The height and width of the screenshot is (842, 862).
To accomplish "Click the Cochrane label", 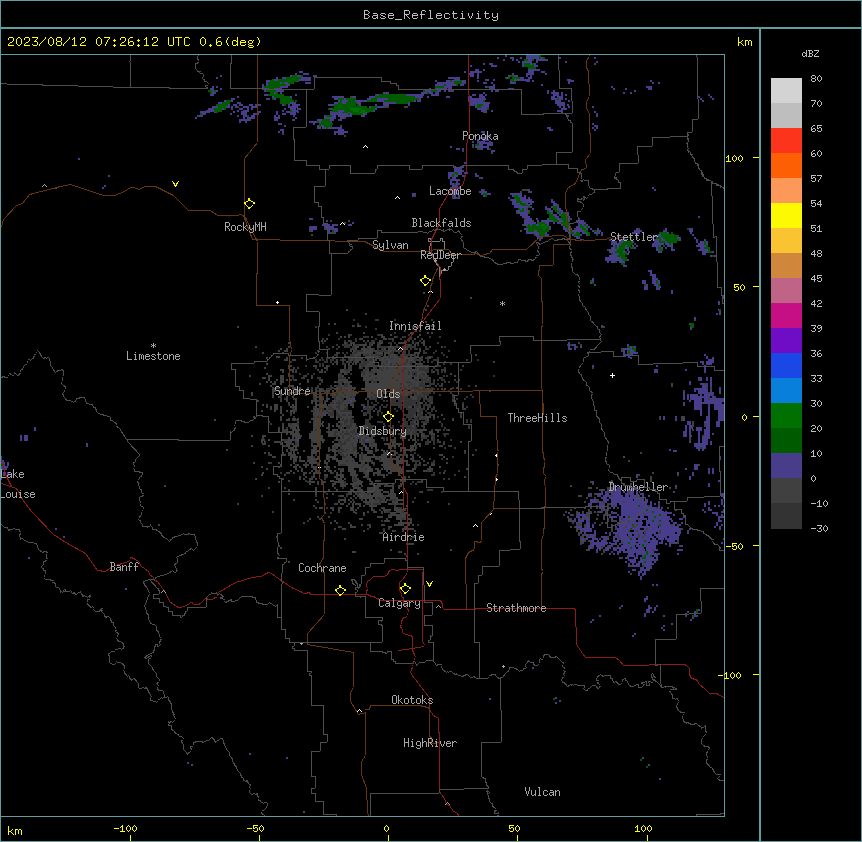I will [x=322, y=568].
